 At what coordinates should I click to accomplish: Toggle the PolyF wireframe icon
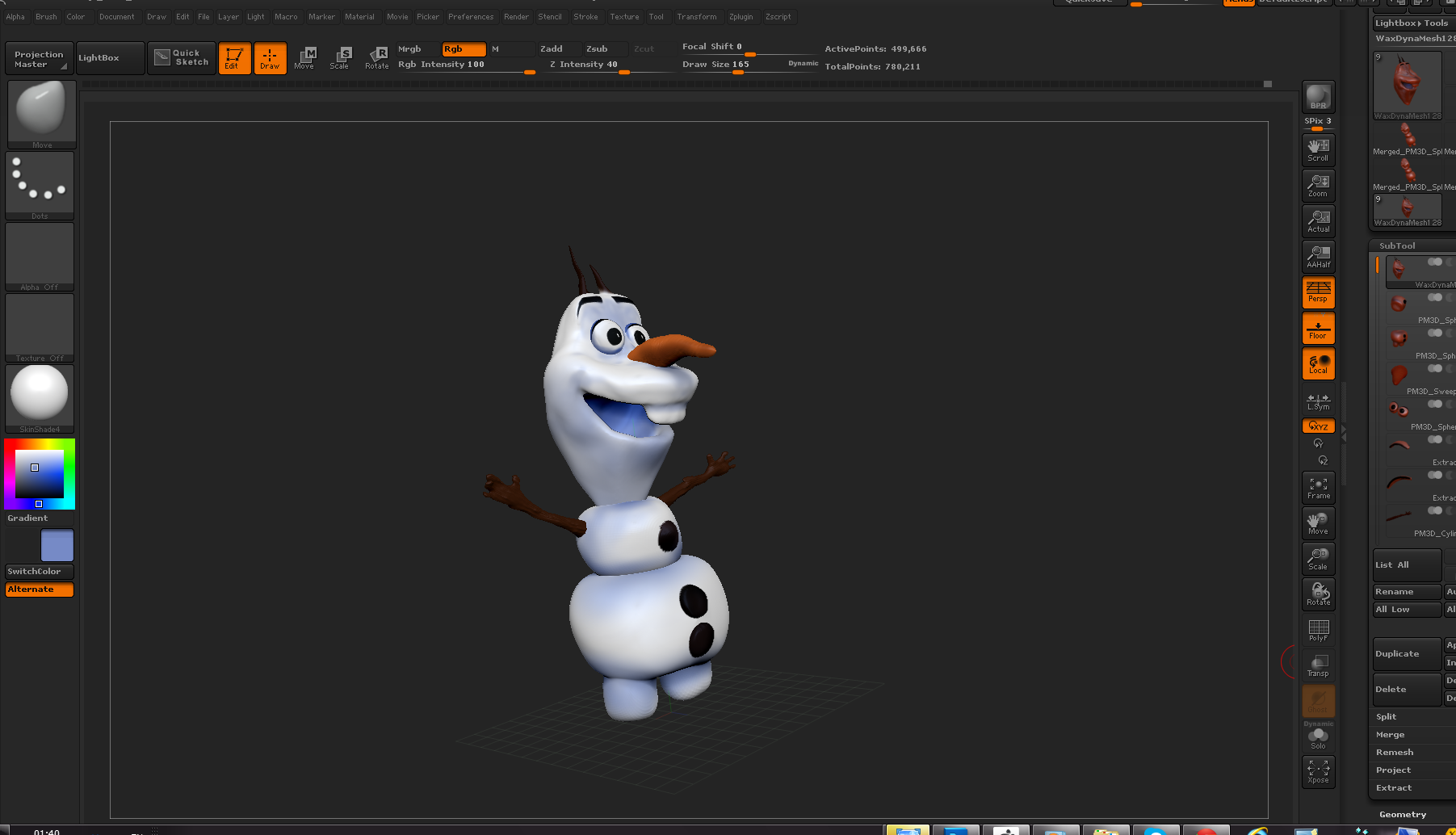[1318, 630]
